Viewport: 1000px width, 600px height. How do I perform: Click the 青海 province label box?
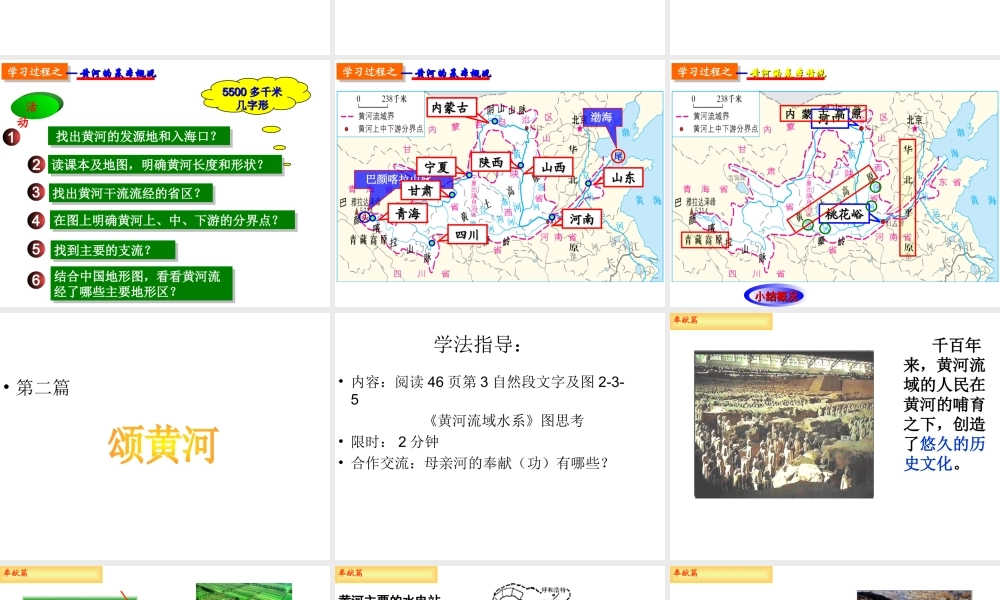(x=408, y=213)
